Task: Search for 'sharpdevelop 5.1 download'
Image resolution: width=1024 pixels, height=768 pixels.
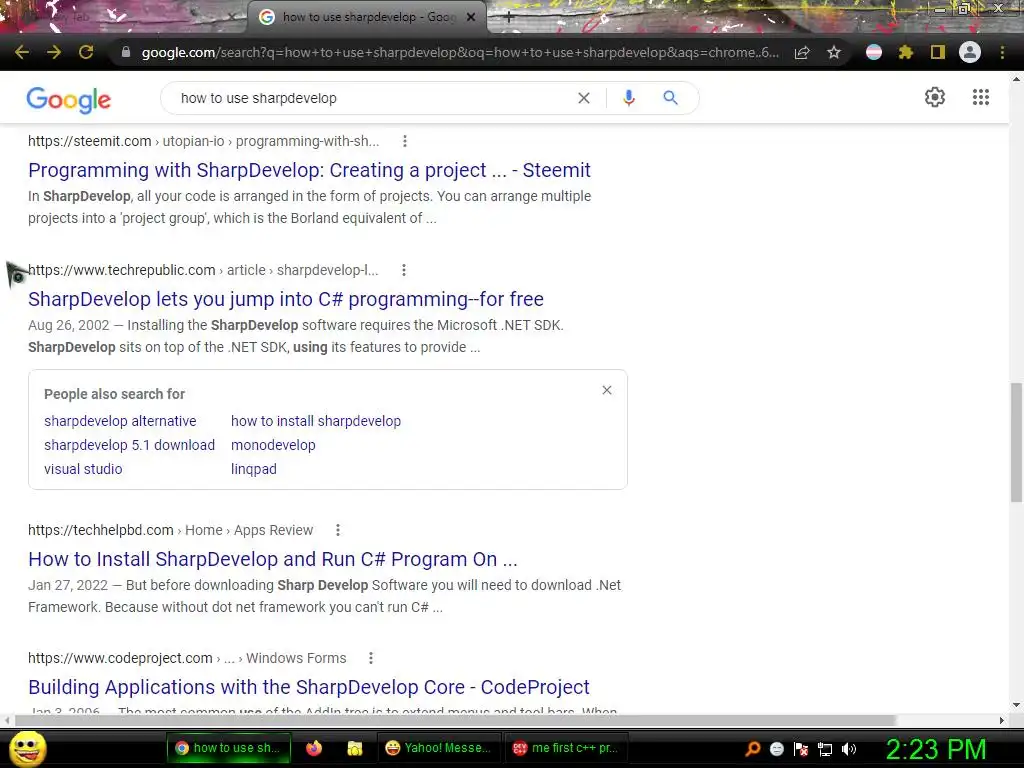Action: [x=129, y=445]
